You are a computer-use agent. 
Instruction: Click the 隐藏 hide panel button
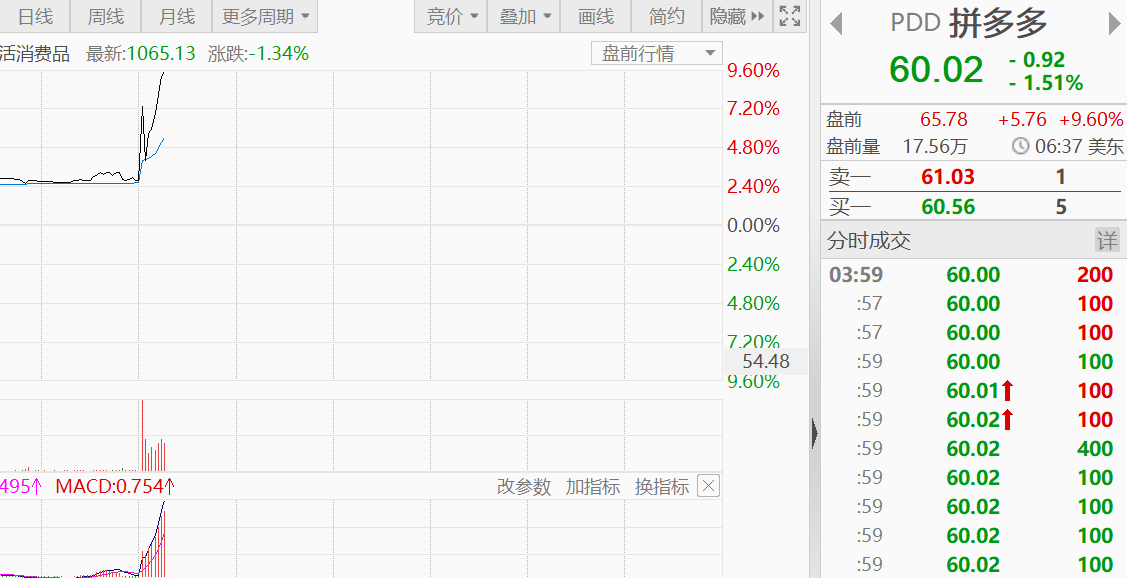click(x=737, y=16)
